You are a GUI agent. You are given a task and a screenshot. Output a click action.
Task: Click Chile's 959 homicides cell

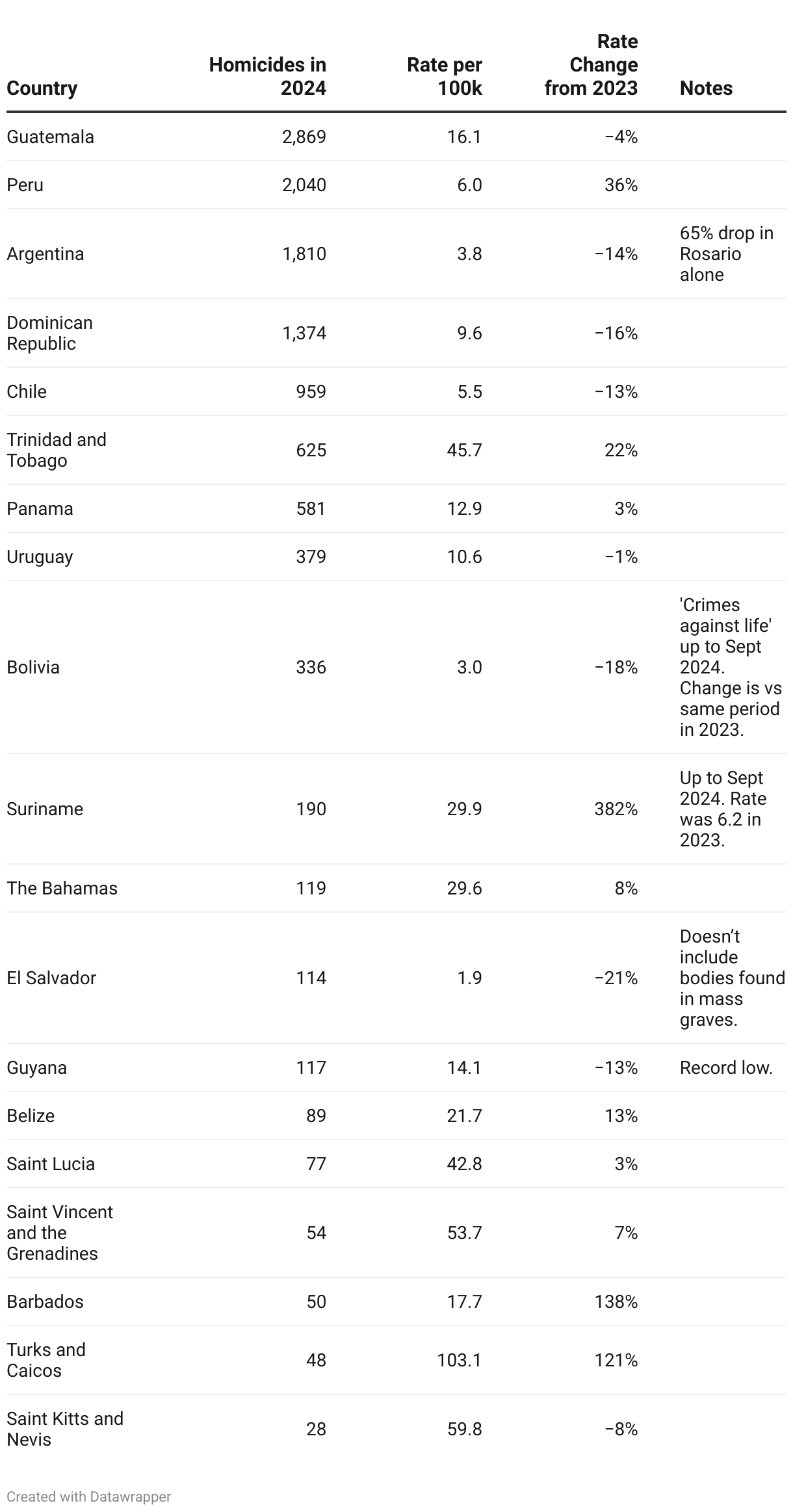311,392
